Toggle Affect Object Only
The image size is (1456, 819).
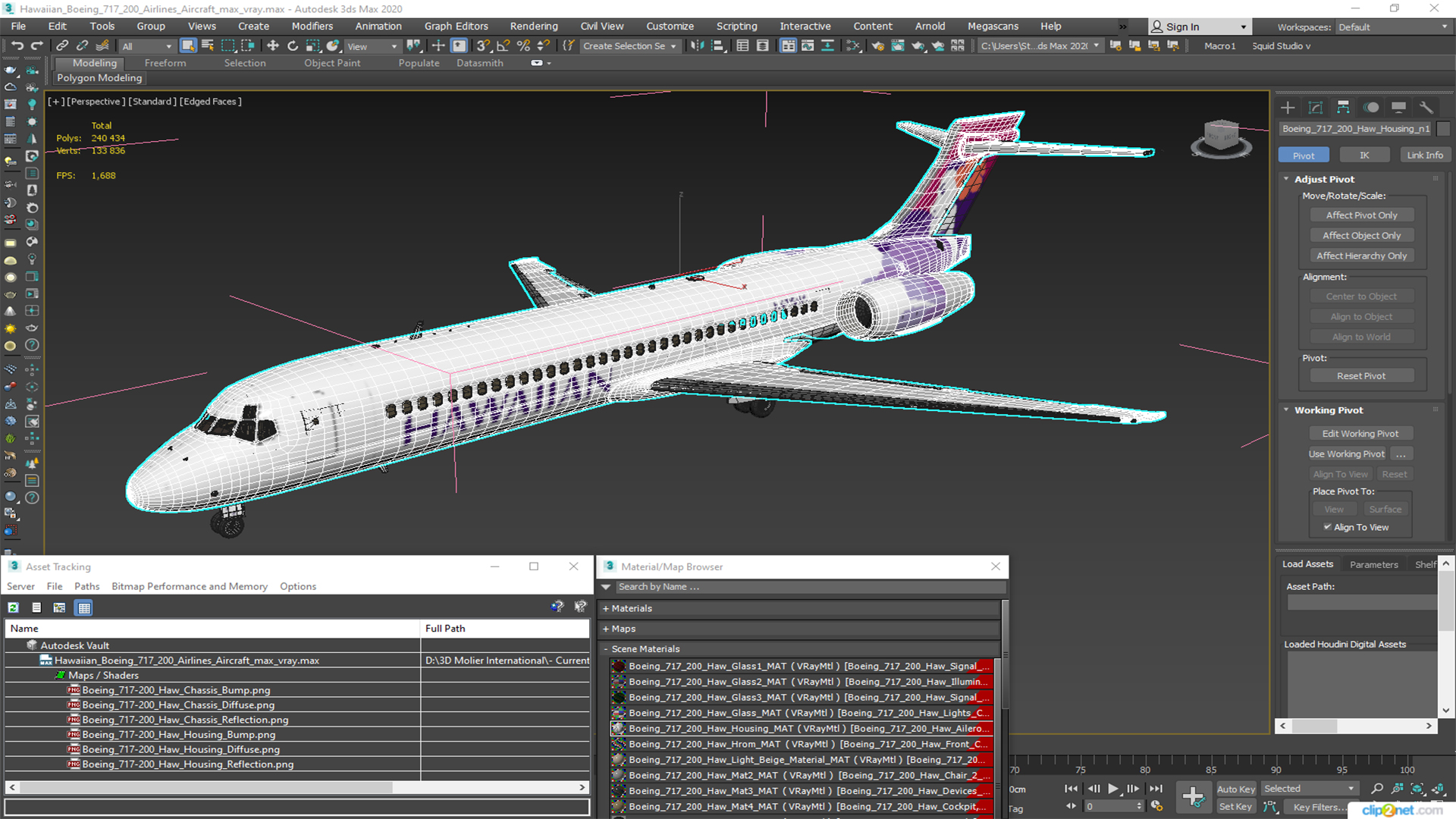click(1361, 236)
